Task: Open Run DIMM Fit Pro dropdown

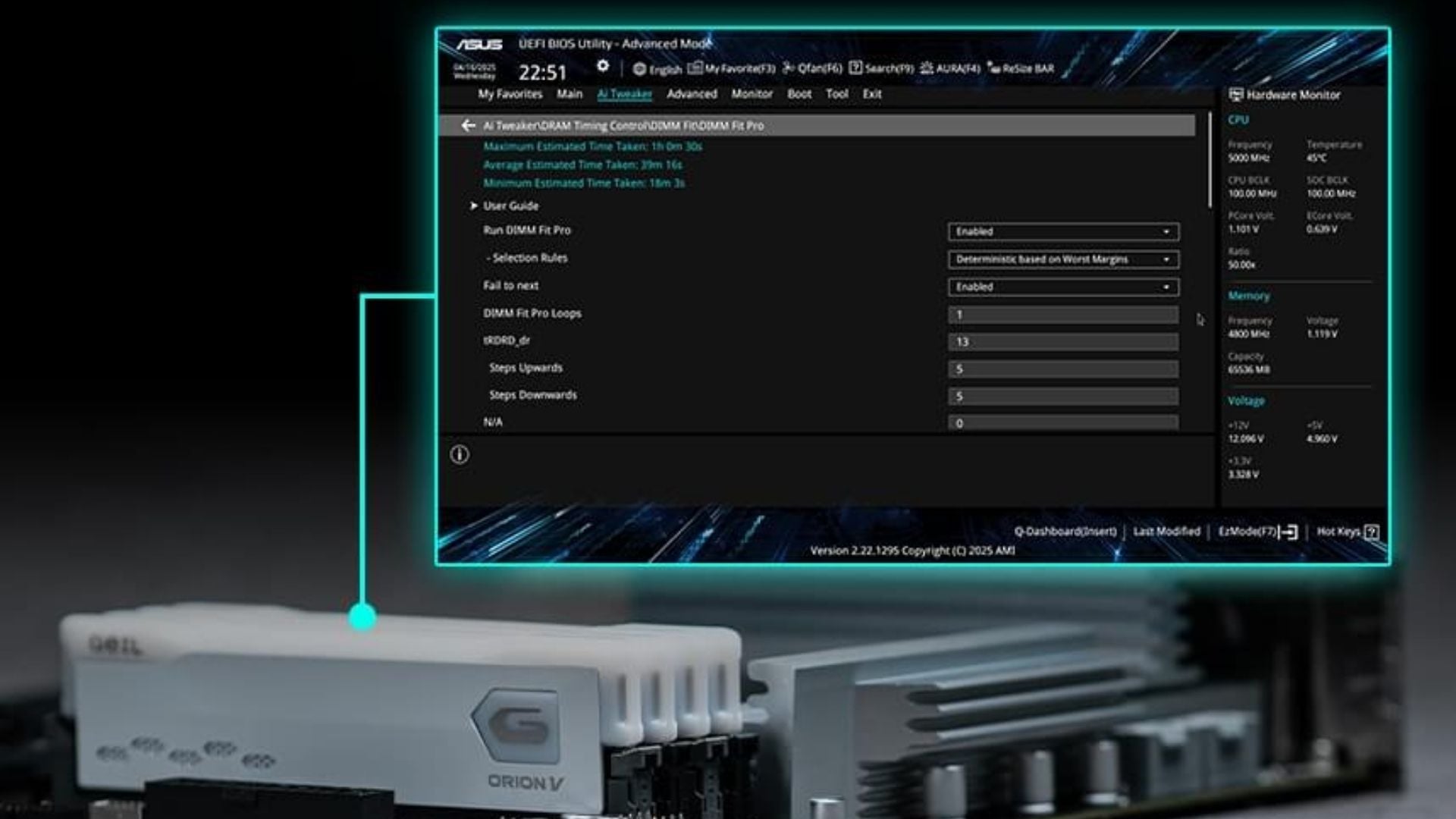Action: pyautogui.click(x=1062, y=231)
